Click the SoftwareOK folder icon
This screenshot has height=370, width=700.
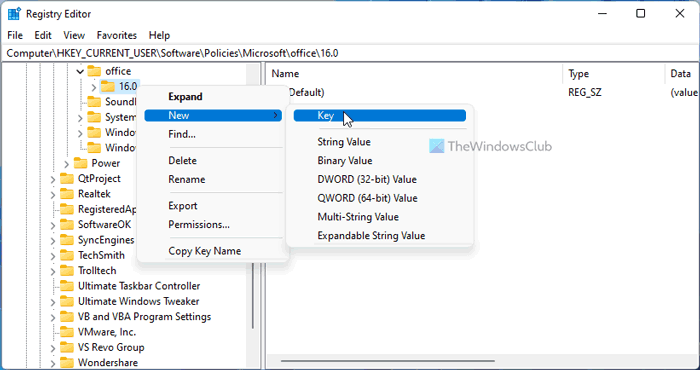pos(67,224)
